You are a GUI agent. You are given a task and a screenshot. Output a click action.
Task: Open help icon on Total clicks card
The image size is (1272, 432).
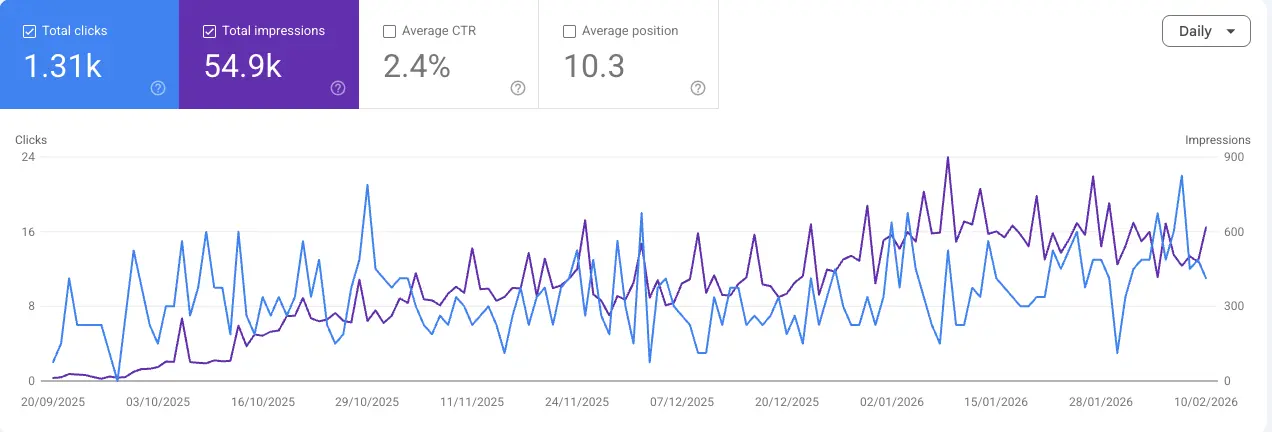pos(158,88)
